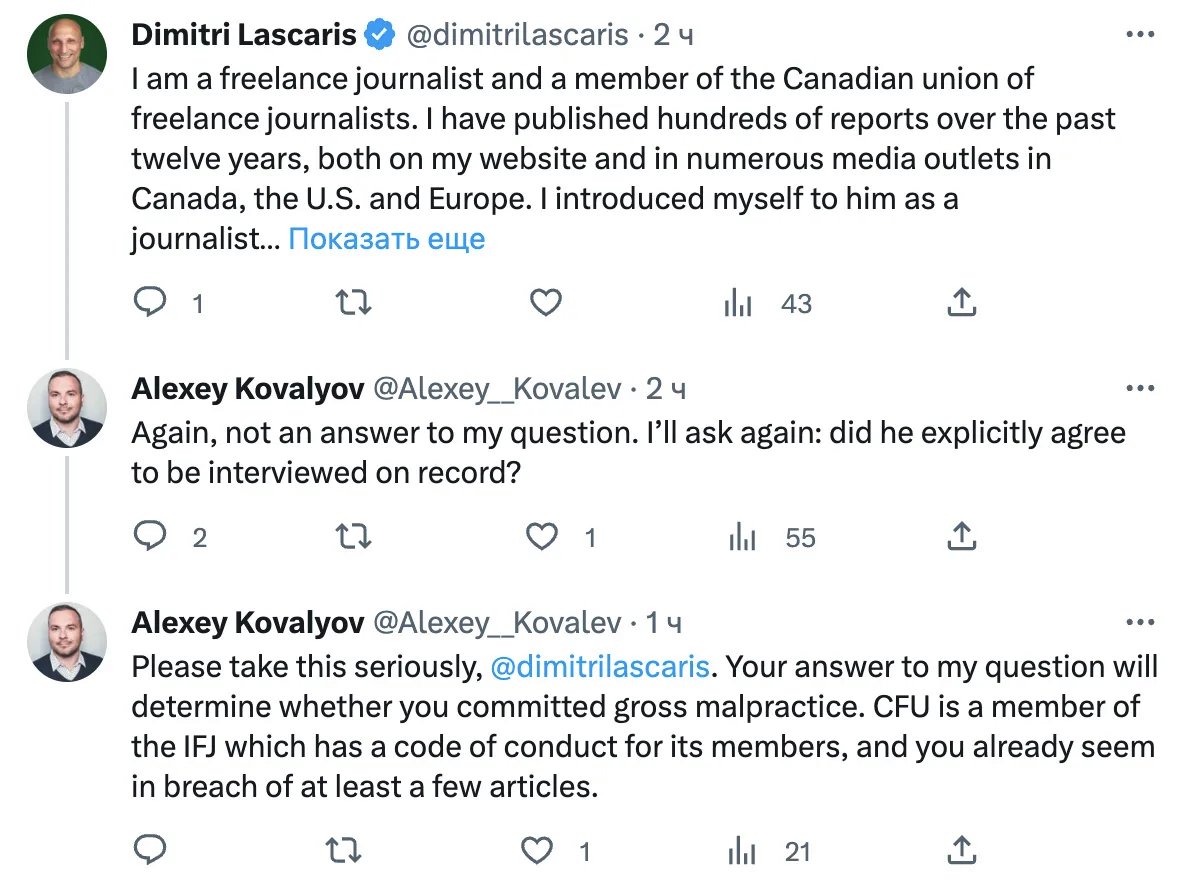Image resolution: width=1190 pixels, height=882 pixels.
Task: Open more options for Dimitri's tweet
Action: coord(1140,35)
